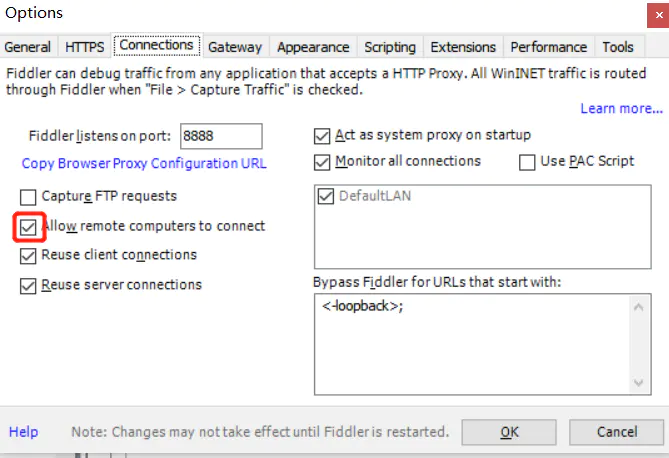Image resolution: width=669 pixels, height=458 pixels.
Task: Click Copy Browser Proxy Configuration URL link
Action: tap(144, 163)
